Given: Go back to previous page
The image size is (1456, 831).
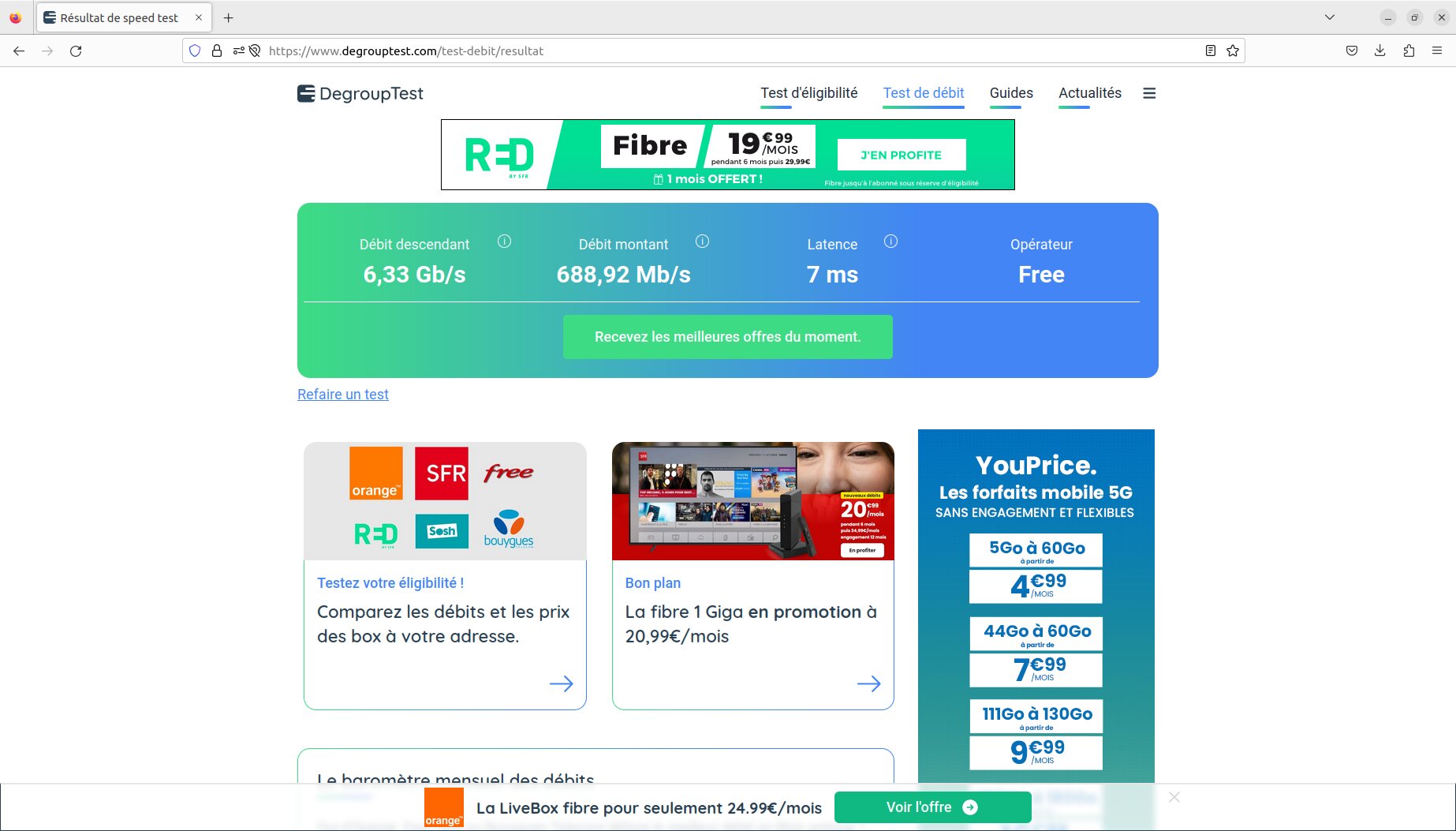Looking at the screenshot, I should click(19, 51).
